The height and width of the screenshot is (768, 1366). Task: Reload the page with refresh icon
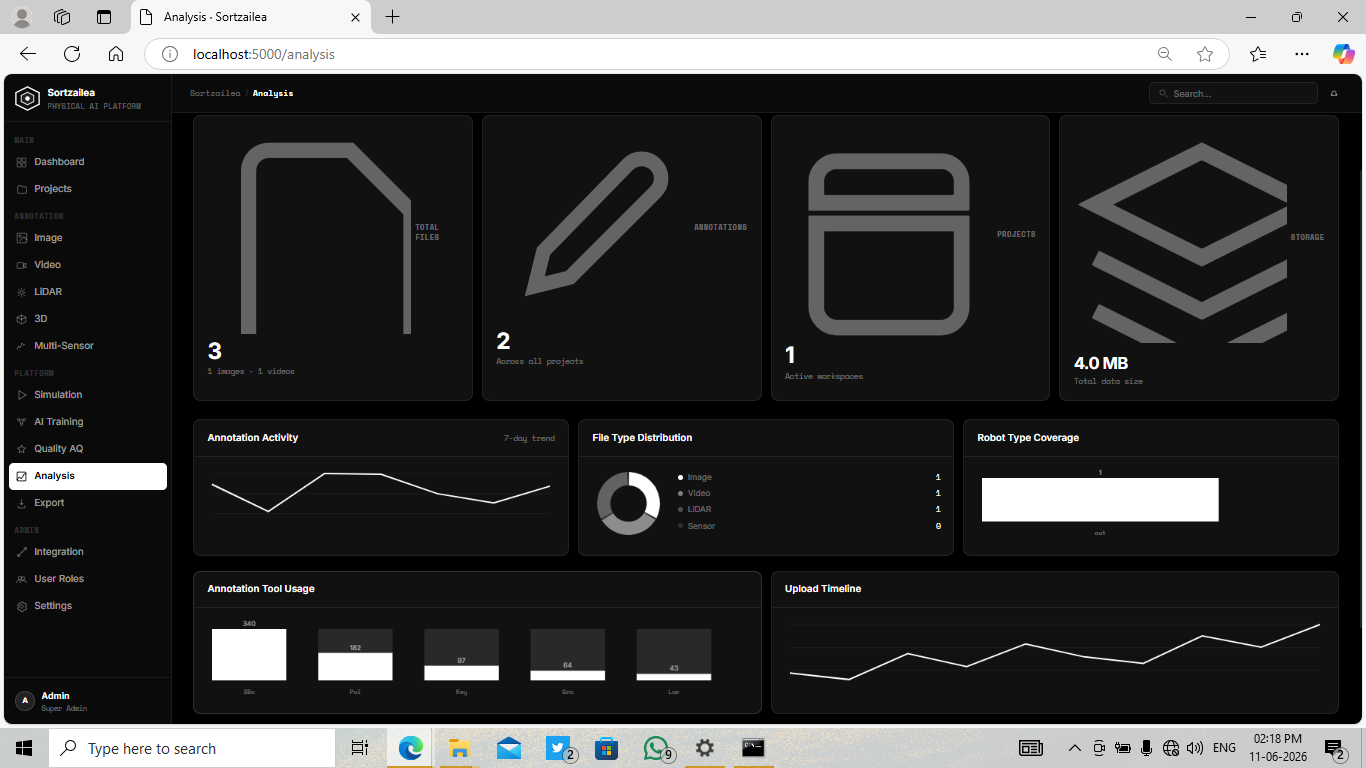tap(72, 54)
